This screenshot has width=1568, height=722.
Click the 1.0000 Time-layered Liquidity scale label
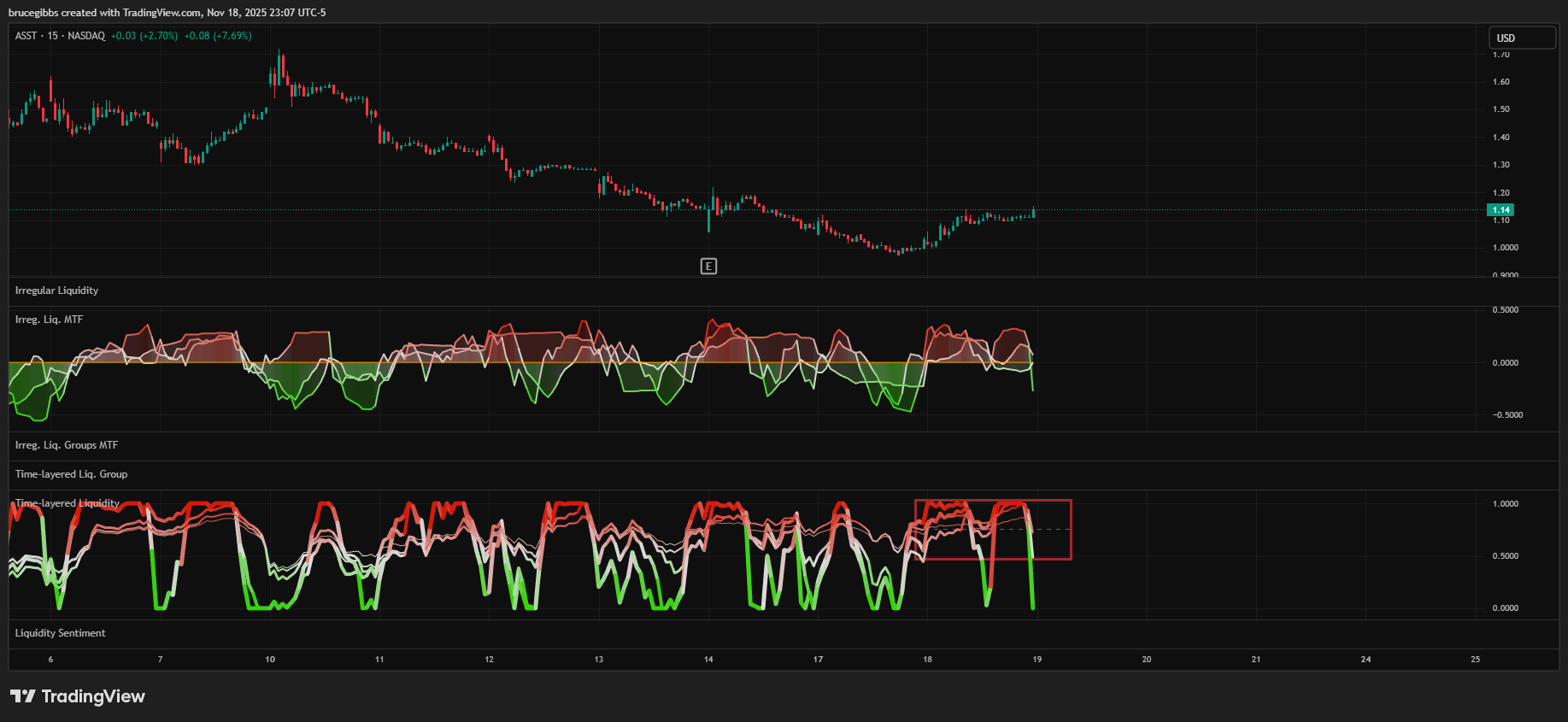pyautogui.click(x=1505, y=504)
